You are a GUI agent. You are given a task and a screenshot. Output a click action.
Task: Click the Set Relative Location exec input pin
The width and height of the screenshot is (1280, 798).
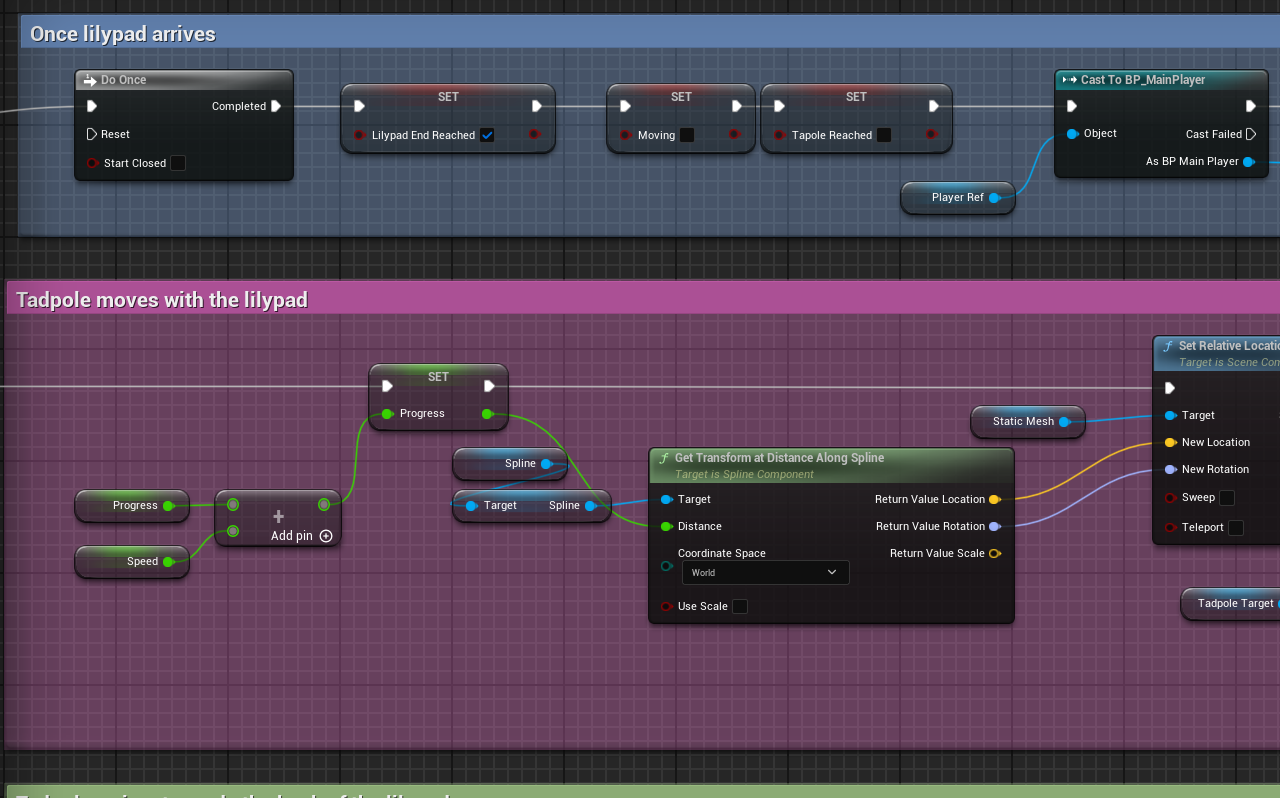[x=1170, y=388]
